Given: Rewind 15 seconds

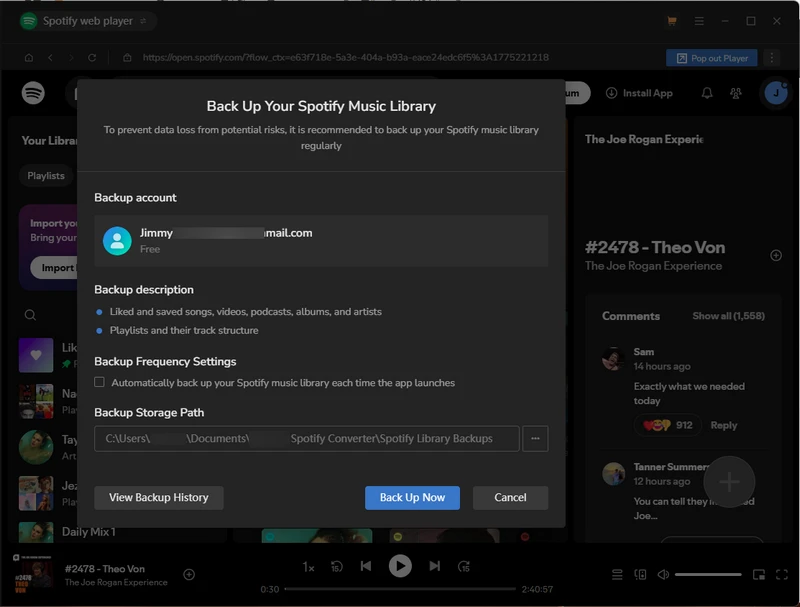Looking at the screenshot, I should coord(336,566).
